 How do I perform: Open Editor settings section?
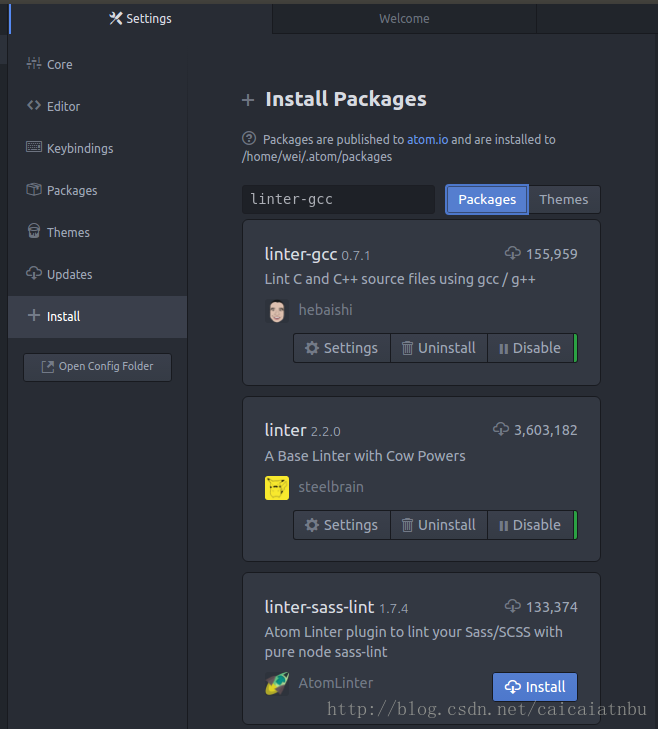pos(63,106)
